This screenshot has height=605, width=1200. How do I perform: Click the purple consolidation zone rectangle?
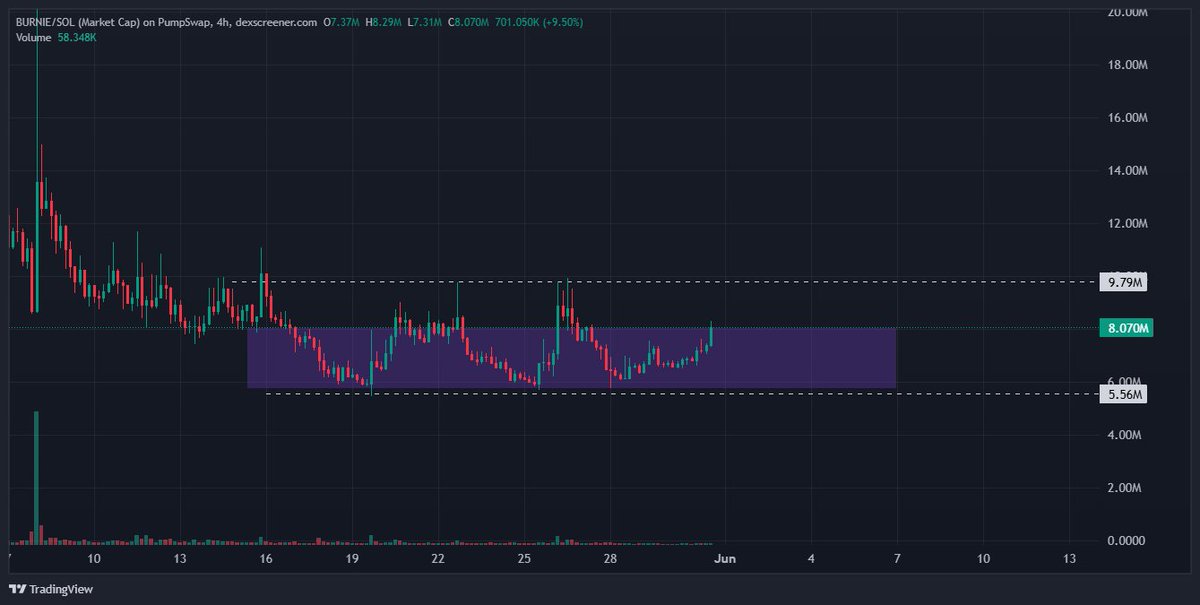[x=571, y=358]
